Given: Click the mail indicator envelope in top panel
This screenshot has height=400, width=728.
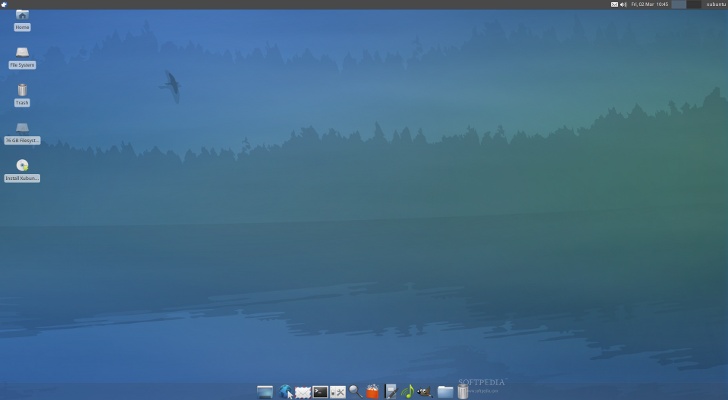Looking at the screenshot, I should 614,4.
